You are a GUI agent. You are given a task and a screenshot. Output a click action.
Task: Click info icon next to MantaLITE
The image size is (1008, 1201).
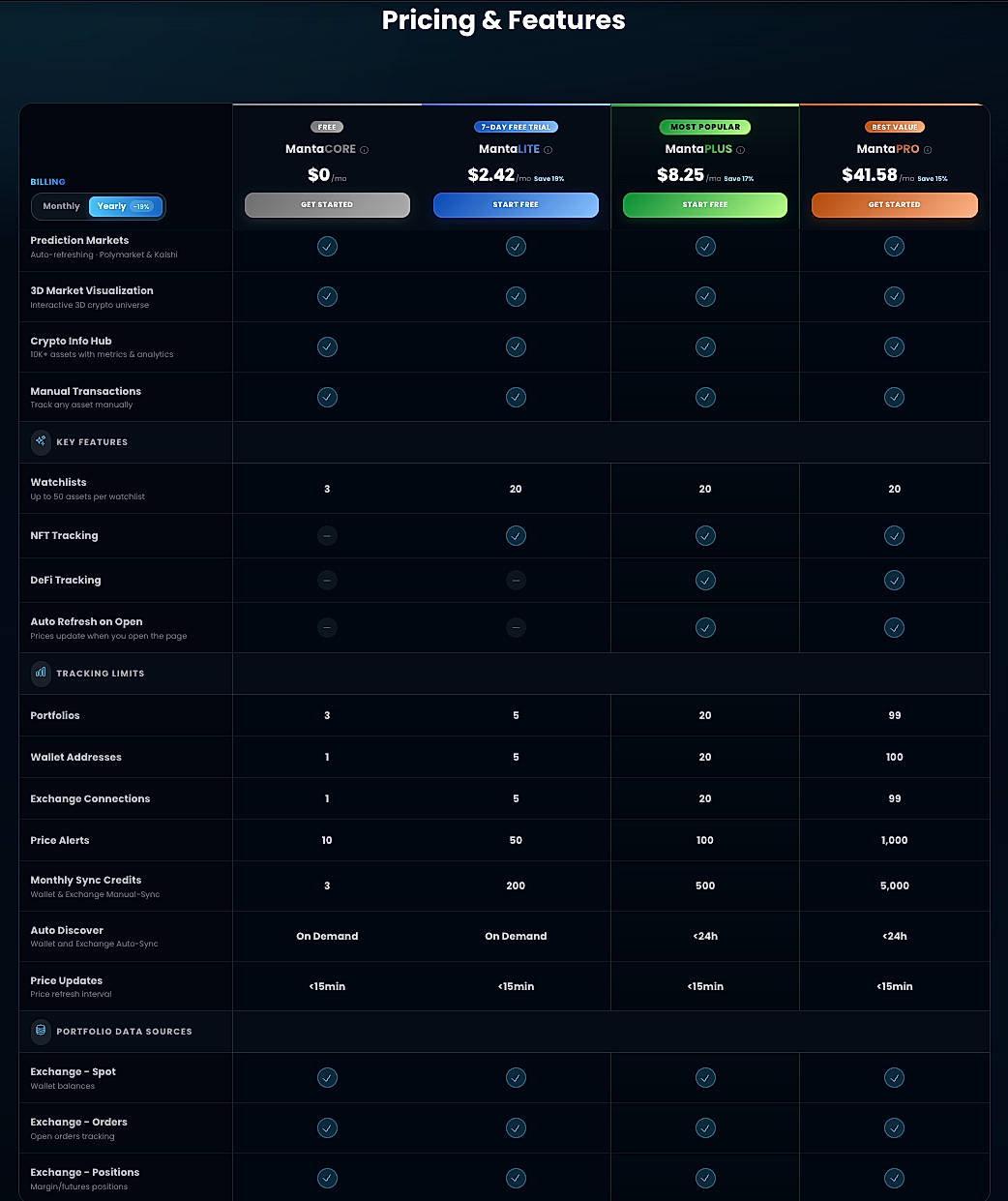(x=548, y=150)
